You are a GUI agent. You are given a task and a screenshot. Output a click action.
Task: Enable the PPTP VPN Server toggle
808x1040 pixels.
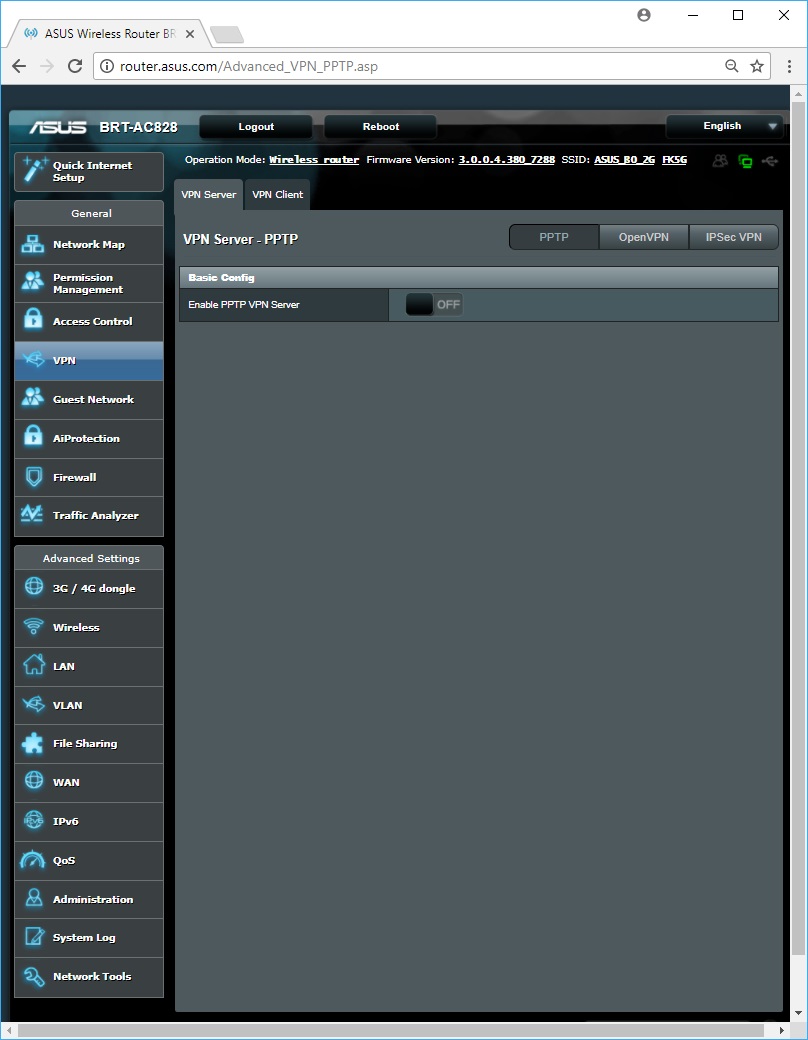tap(434, 305)
